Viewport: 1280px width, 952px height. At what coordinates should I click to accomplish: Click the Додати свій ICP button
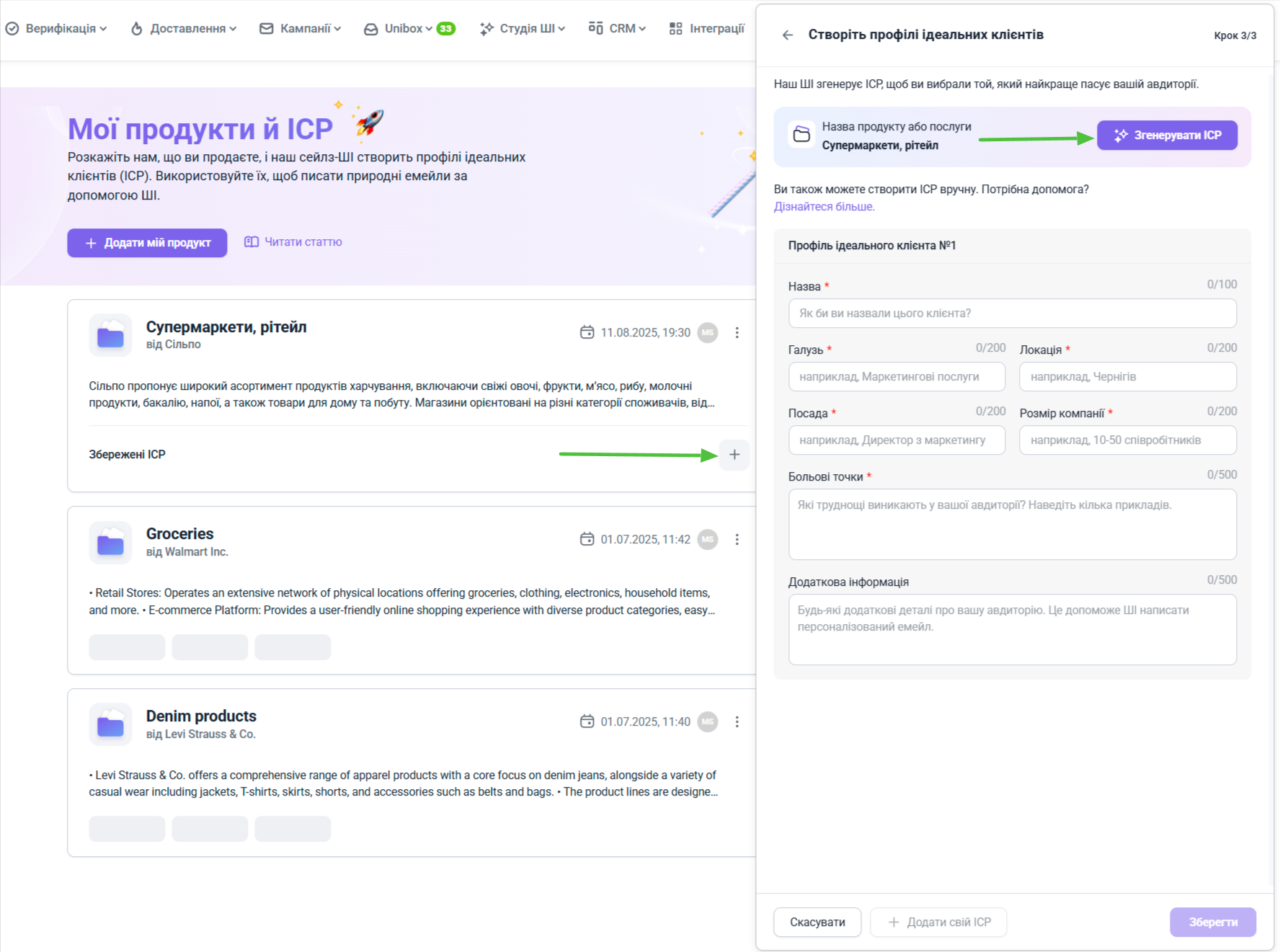(938, 922)
